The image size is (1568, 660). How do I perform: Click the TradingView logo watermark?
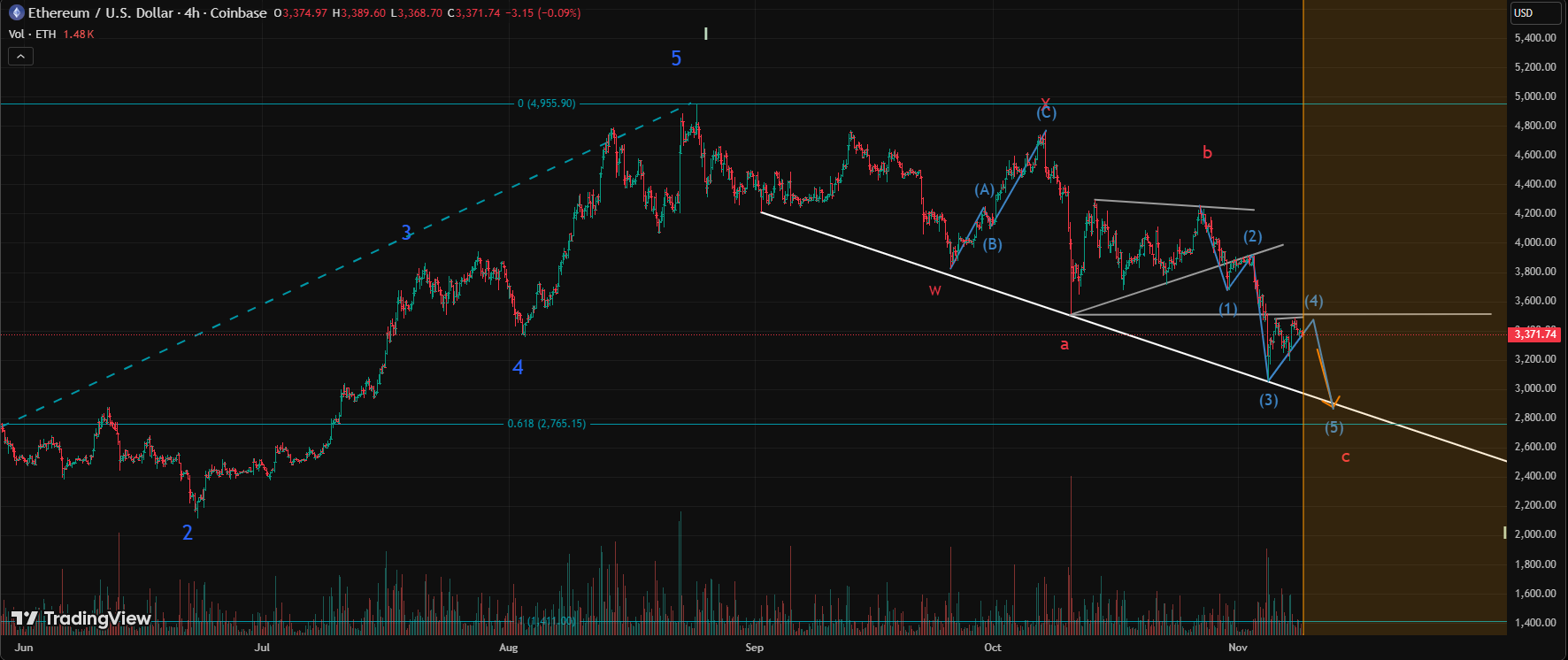pos(81,618)
